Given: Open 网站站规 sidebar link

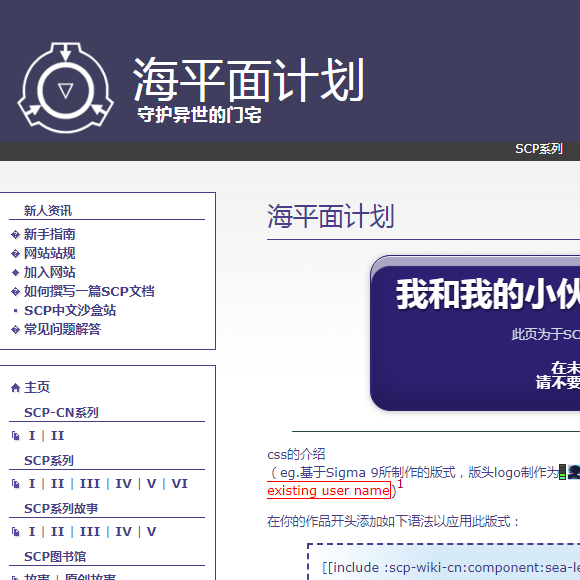Looking at the screenshot, I should tap(50, 253).
